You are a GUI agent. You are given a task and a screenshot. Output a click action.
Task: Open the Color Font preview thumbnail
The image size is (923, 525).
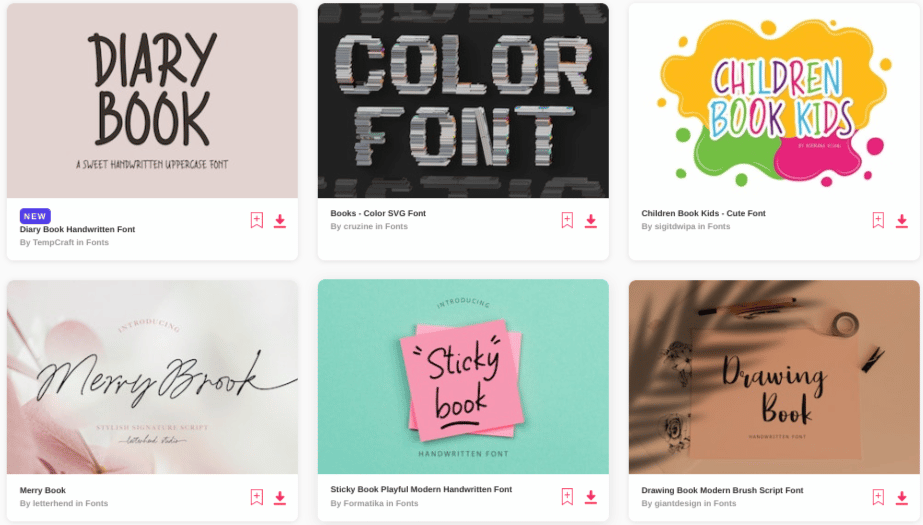point(463,101)
